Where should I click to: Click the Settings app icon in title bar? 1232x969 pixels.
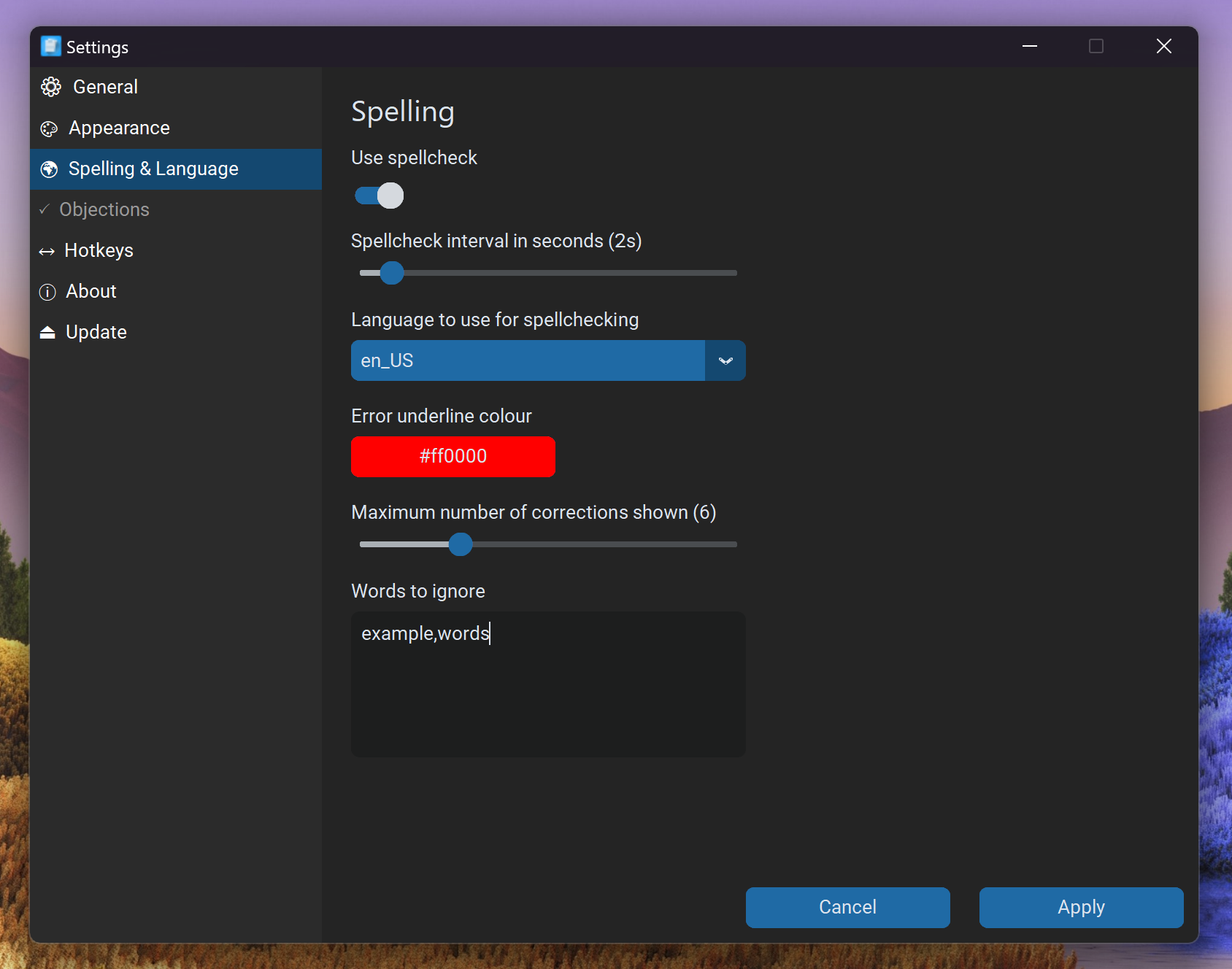click(50, 47)
